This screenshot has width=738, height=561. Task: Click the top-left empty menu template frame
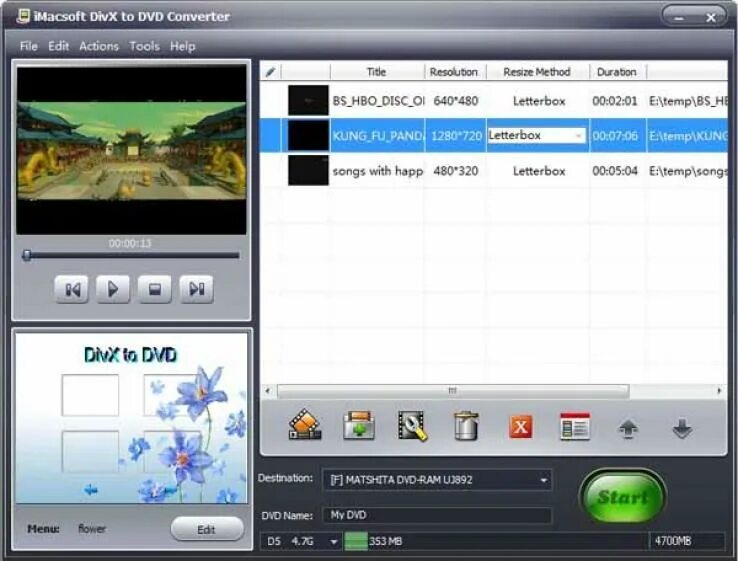coord(90,395)
